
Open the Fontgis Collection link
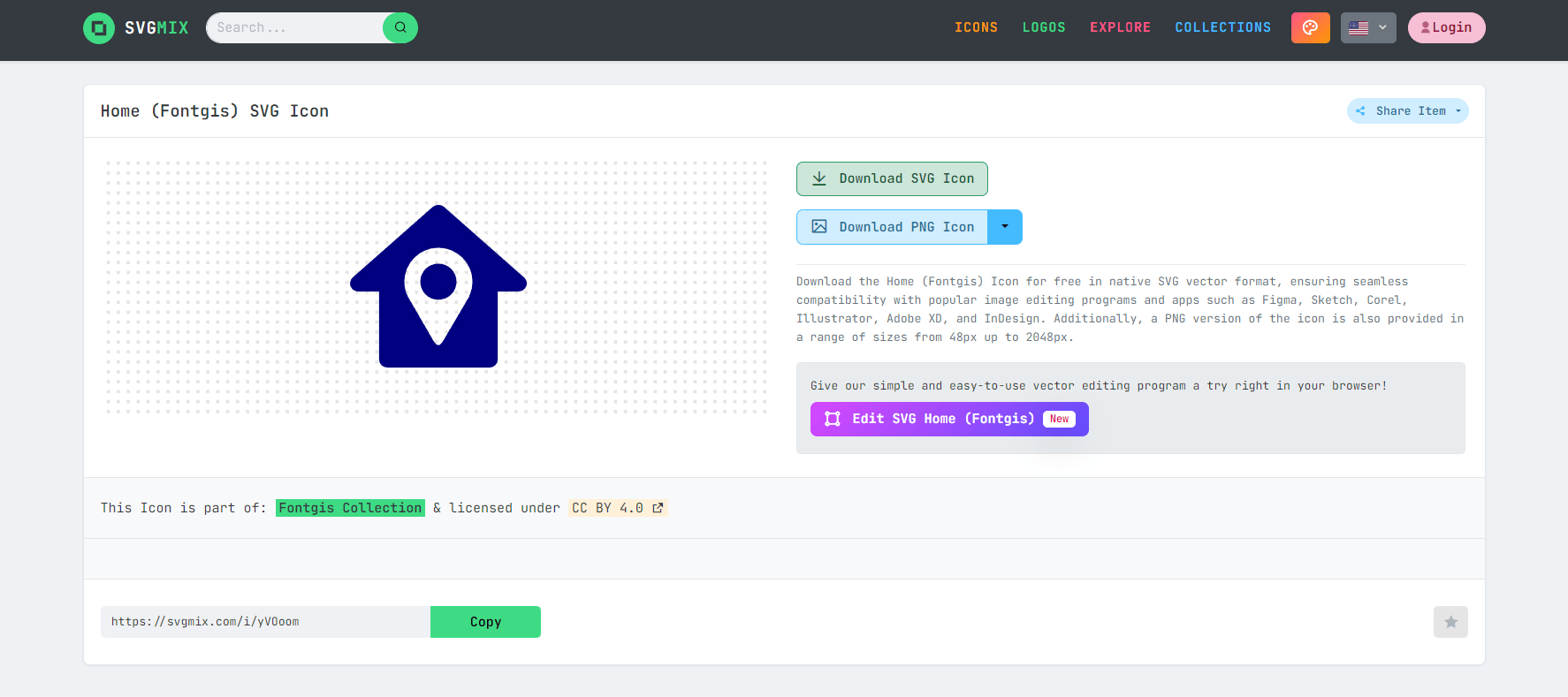click(350, 508)
